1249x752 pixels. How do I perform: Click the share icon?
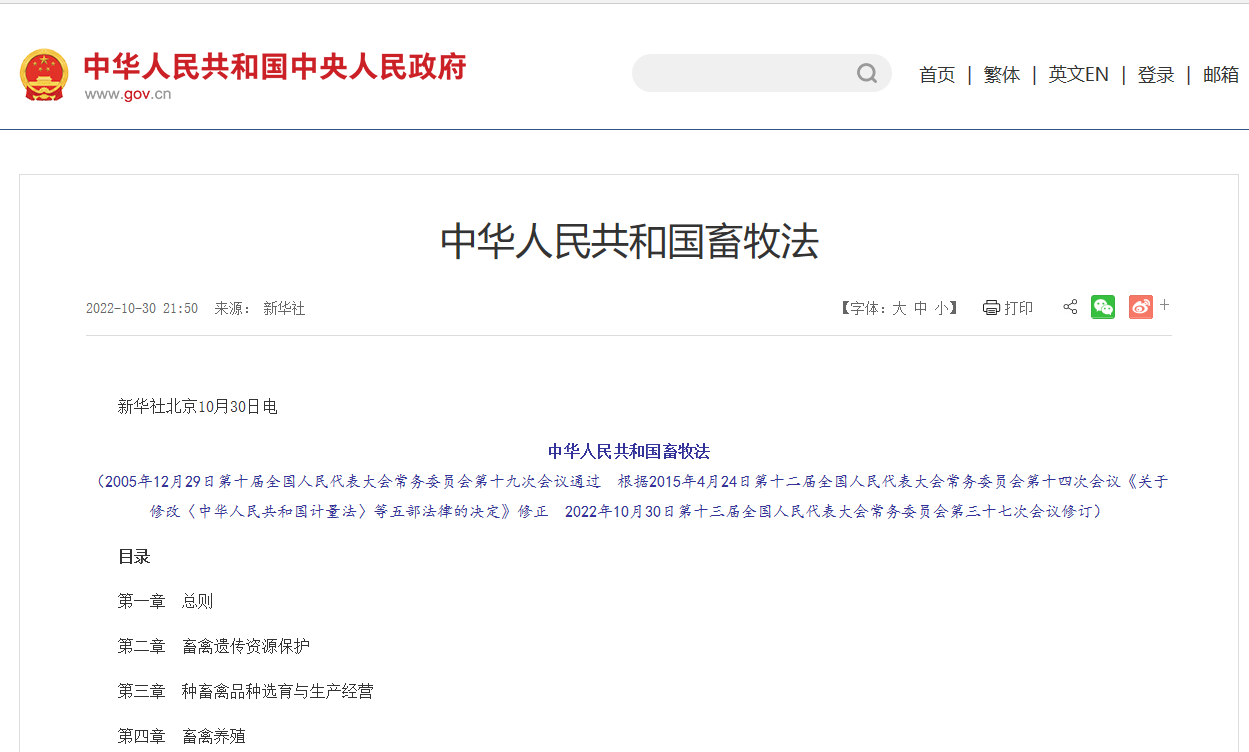click(1070, 307)
